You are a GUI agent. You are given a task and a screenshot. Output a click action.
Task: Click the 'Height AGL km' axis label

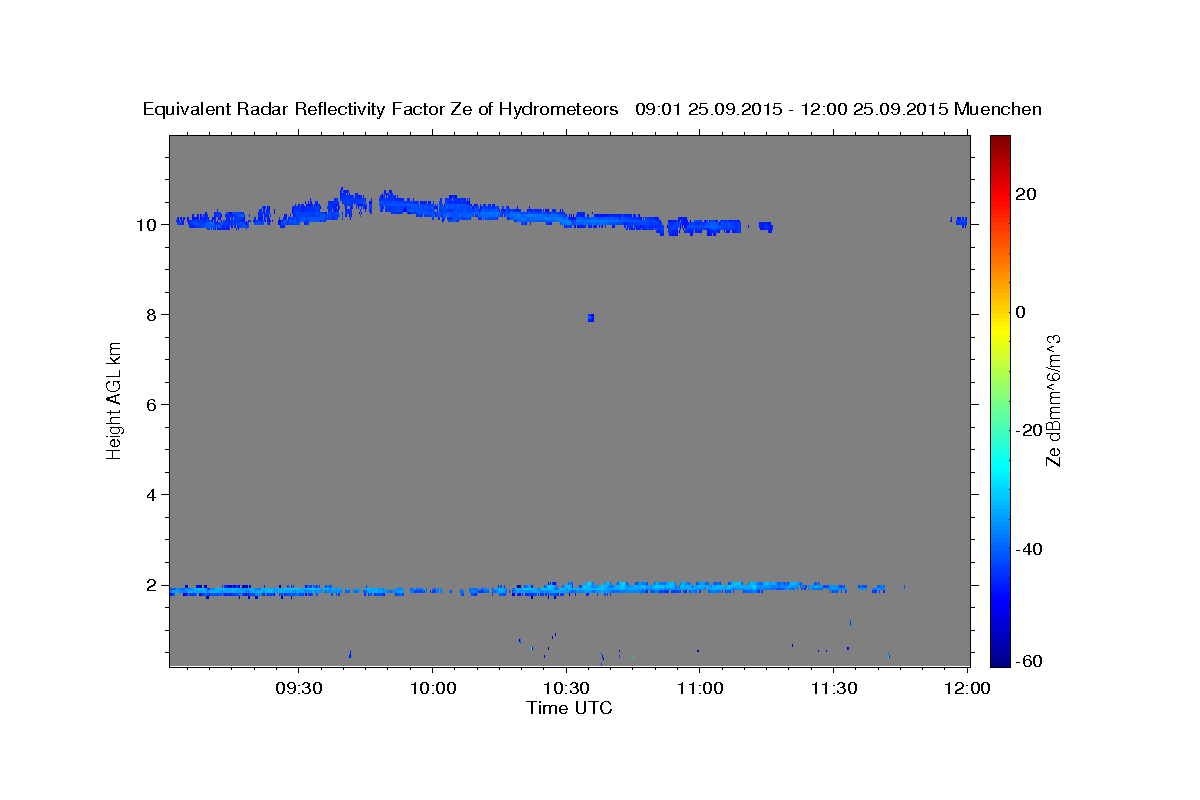[115, 400]
